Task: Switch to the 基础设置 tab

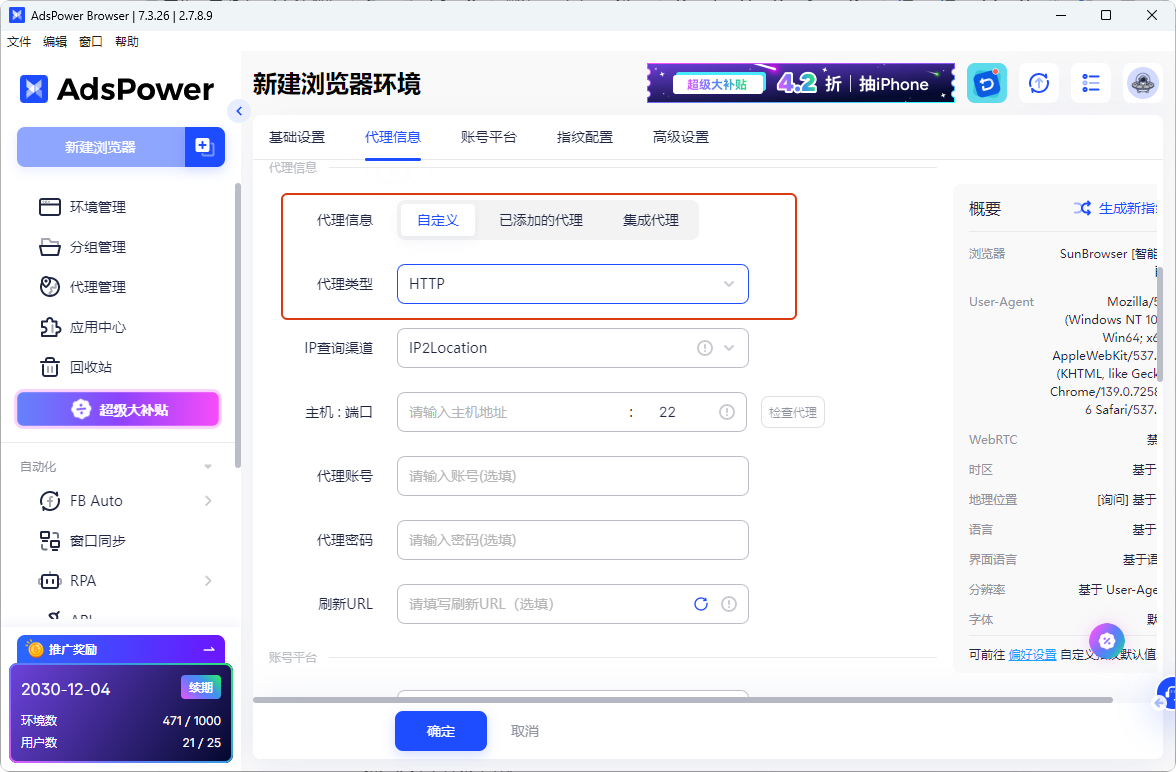Action: [x=297, y=137]
